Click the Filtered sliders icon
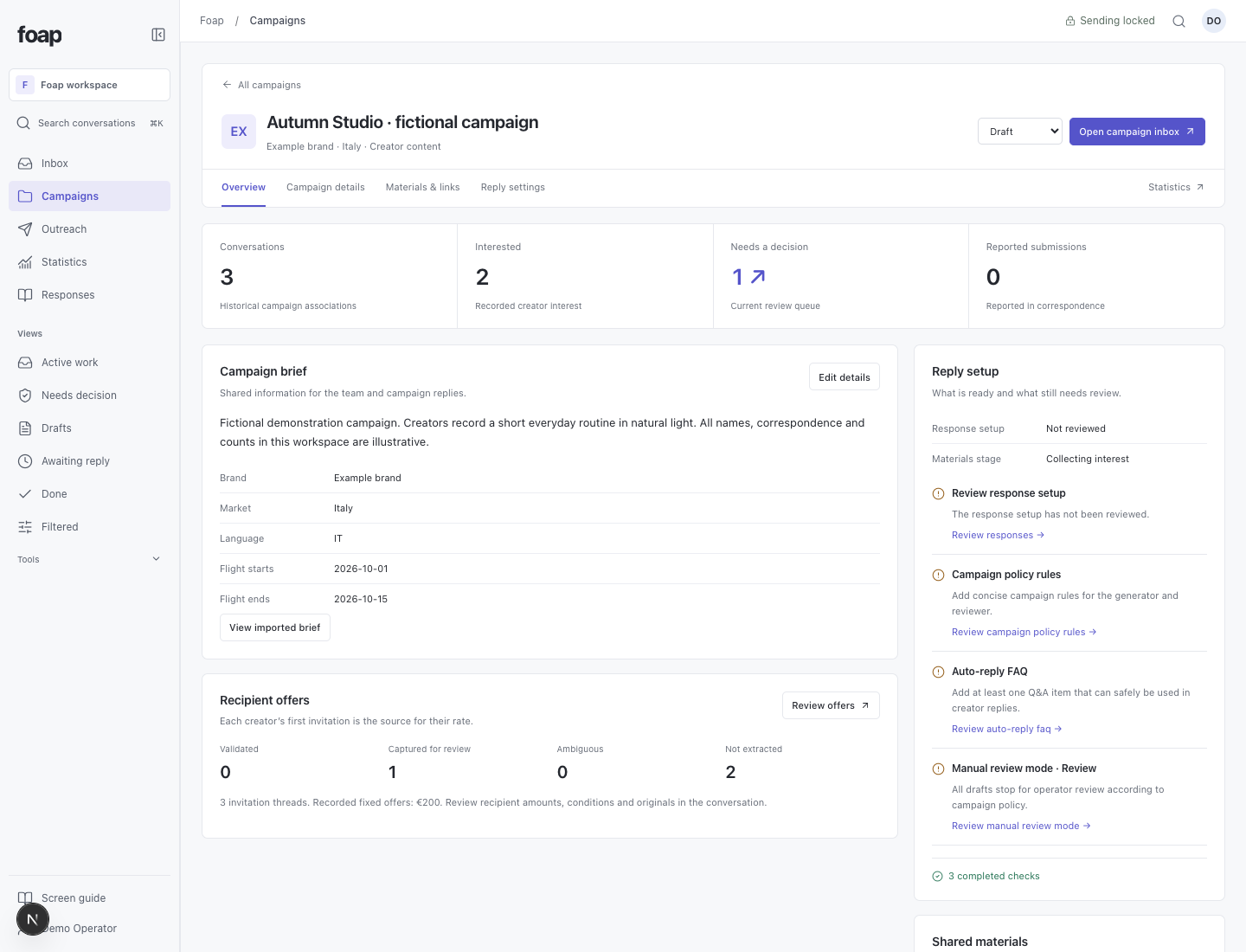 25,527
